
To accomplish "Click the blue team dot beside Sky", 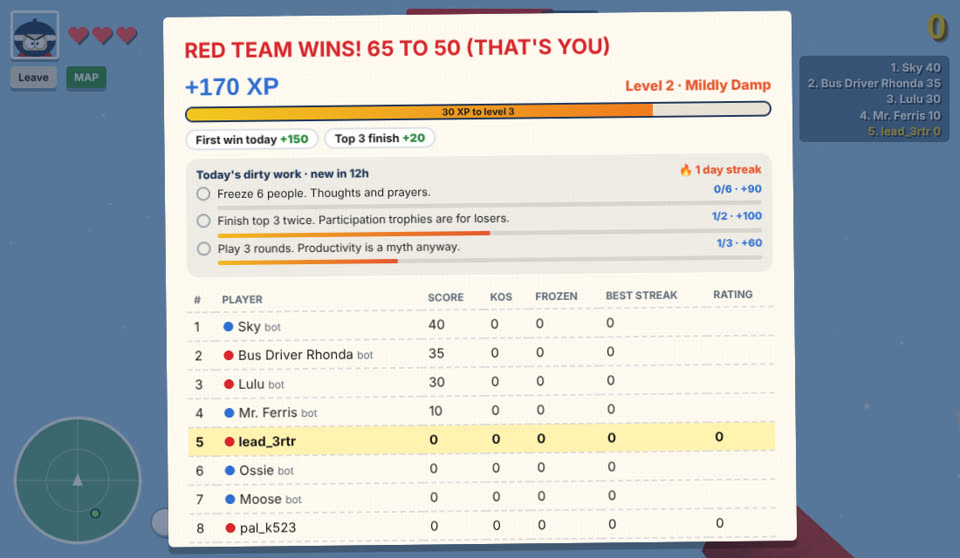I will pos(228,326).
